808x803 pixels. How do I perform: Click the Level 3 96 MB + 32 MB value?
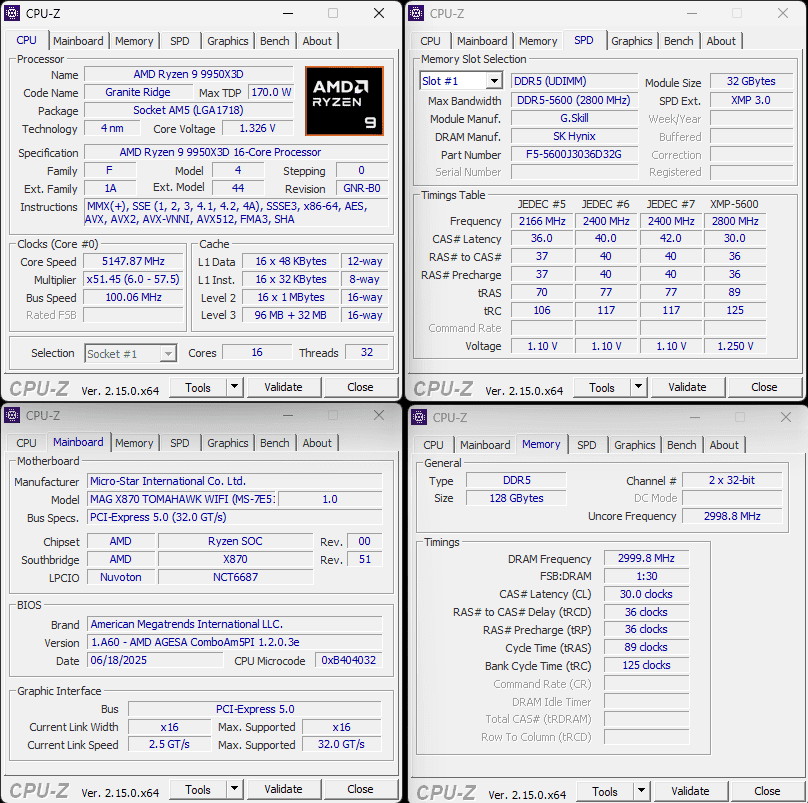[x=291, y=315]
